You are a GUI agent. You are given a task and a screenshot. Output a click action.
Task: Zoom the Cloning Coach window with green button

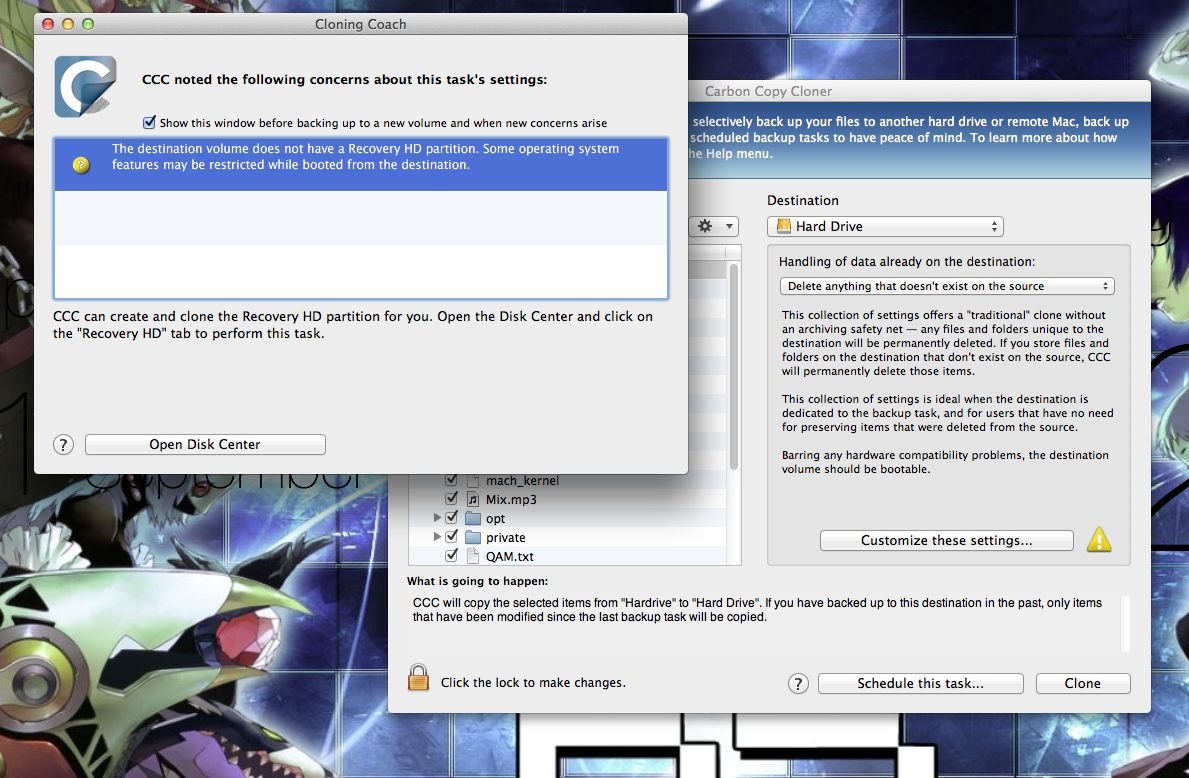click(88, 24)
